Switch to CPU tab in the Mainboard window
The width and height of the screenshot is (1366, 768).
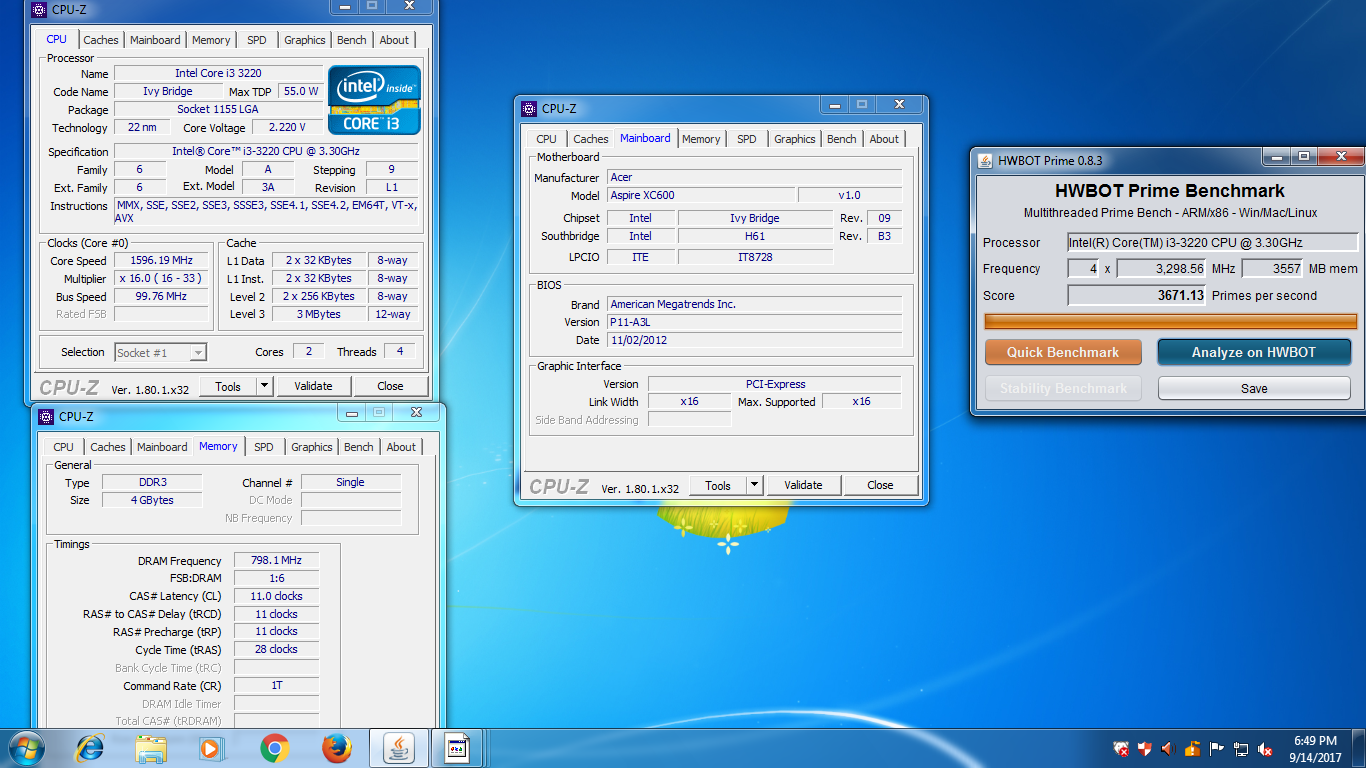point(546,139)
